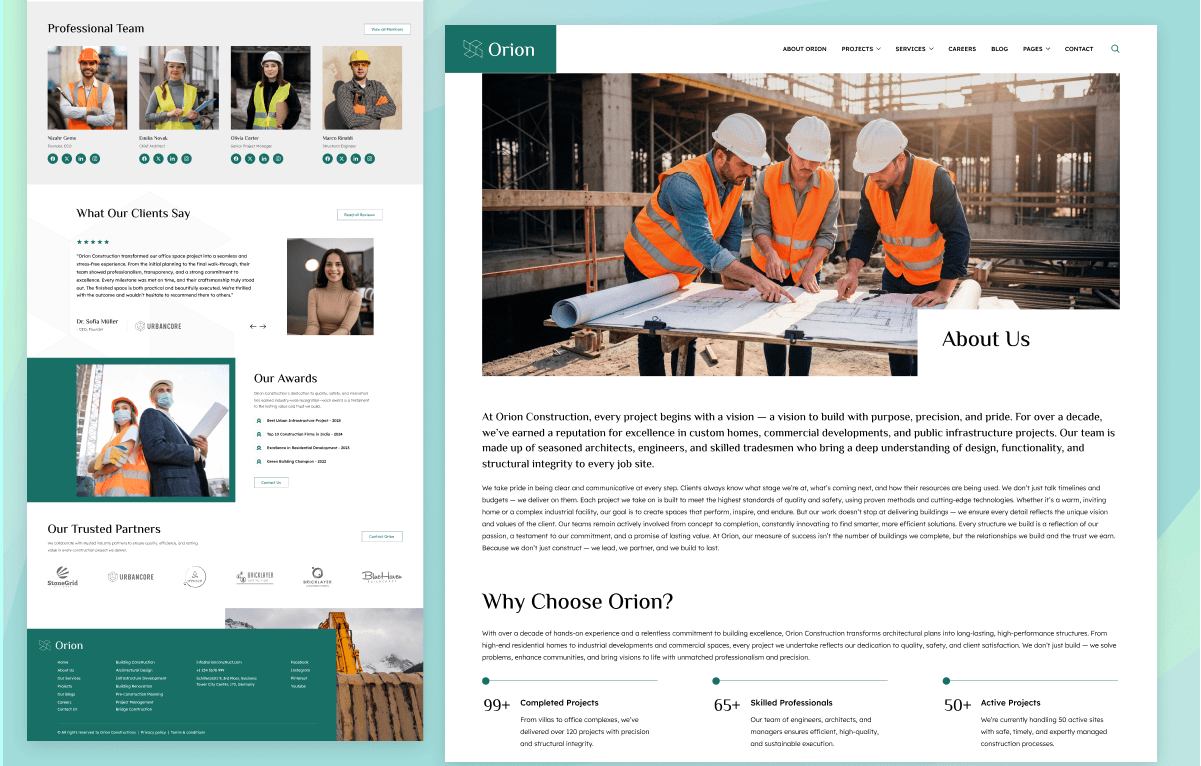Viewport: 1201px width, 766px height.
Task: Select Blog in the top navigation
Action: (999, 49)
